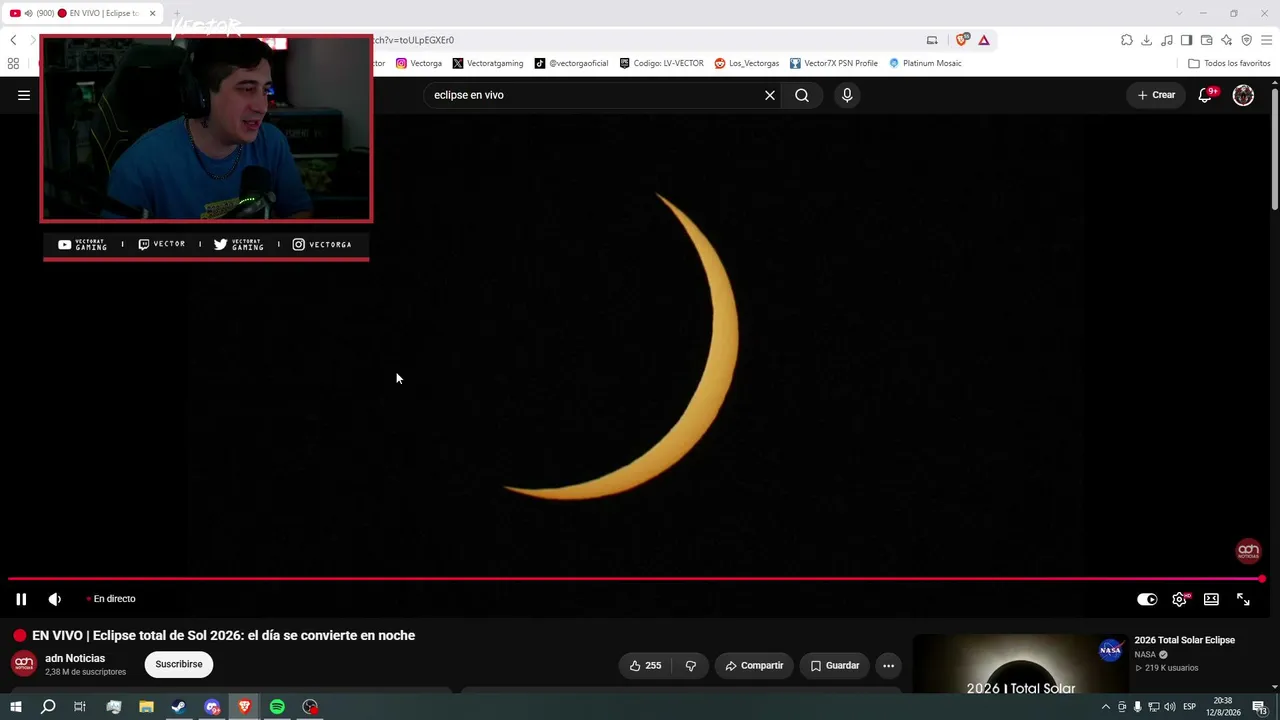Open the Brave VPN shield icon
The width and height of the screenshot is (1280, 720).
coord(1247,40)
